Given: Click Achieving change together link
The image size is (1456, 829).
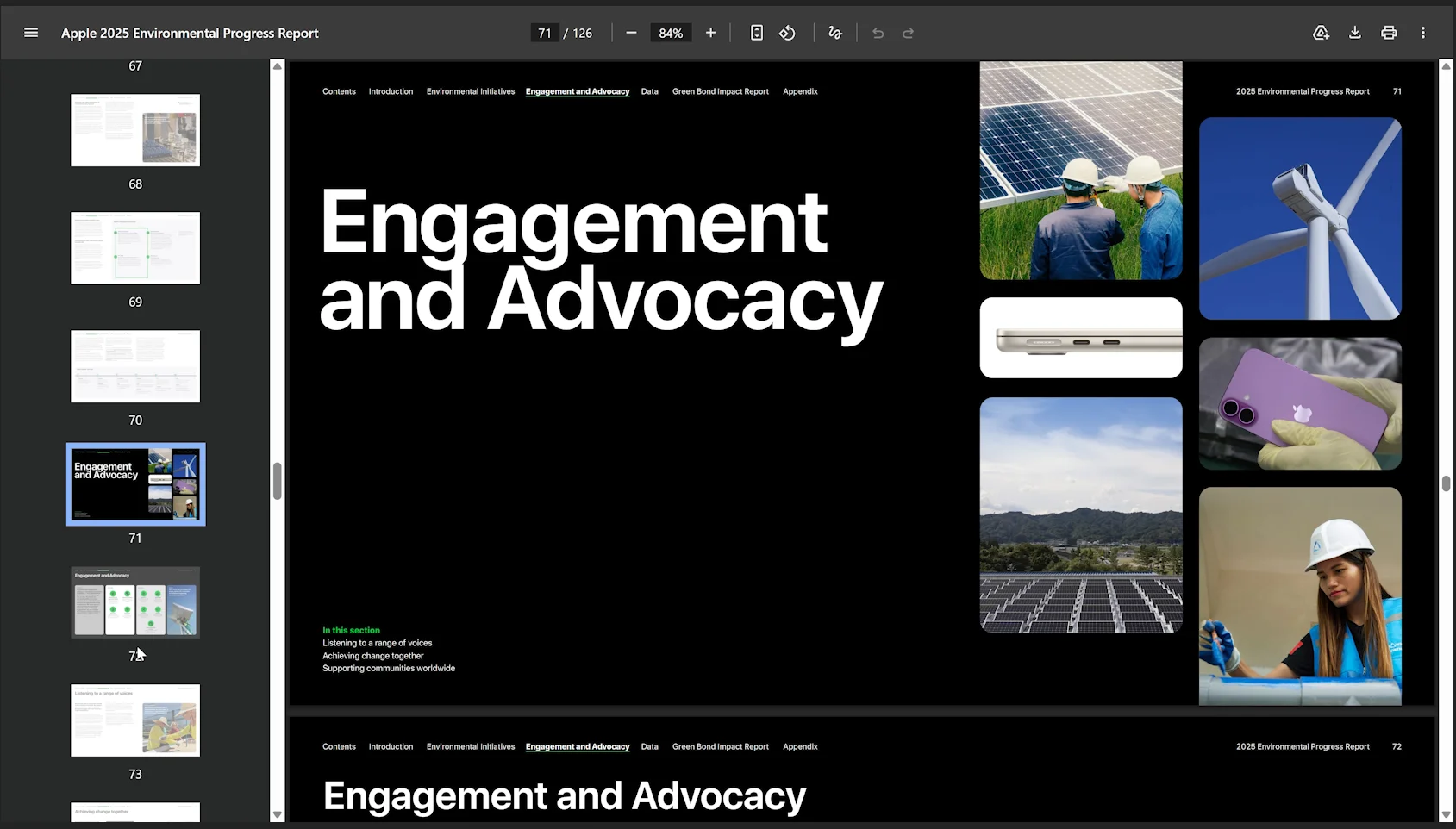Looking at the screenshot, I should pyautogui.click(x=373, y=656).
